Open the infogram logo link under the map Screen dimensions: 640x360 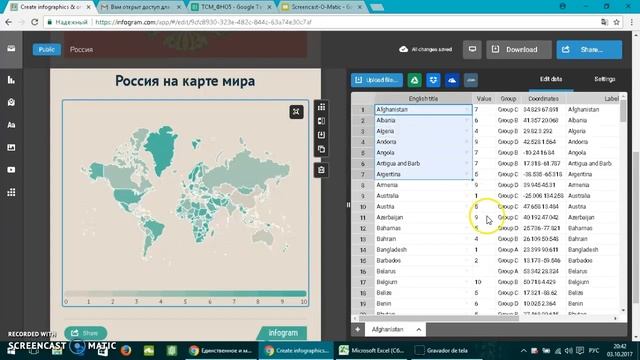tap(282, 333)
